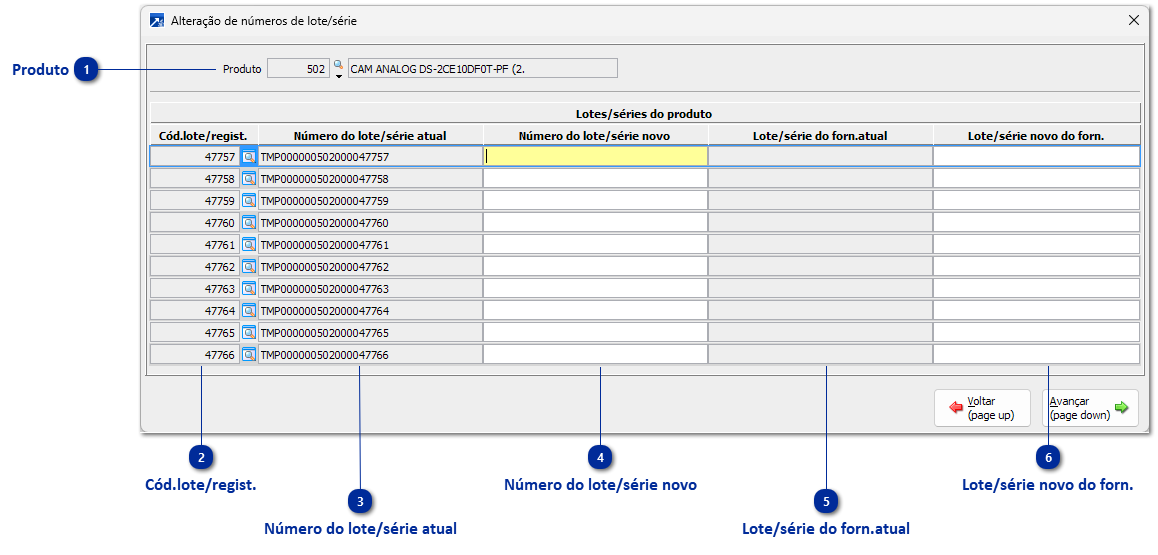Open lookup icon for lot 47760
1158x555 pixels.
[249, 222]
